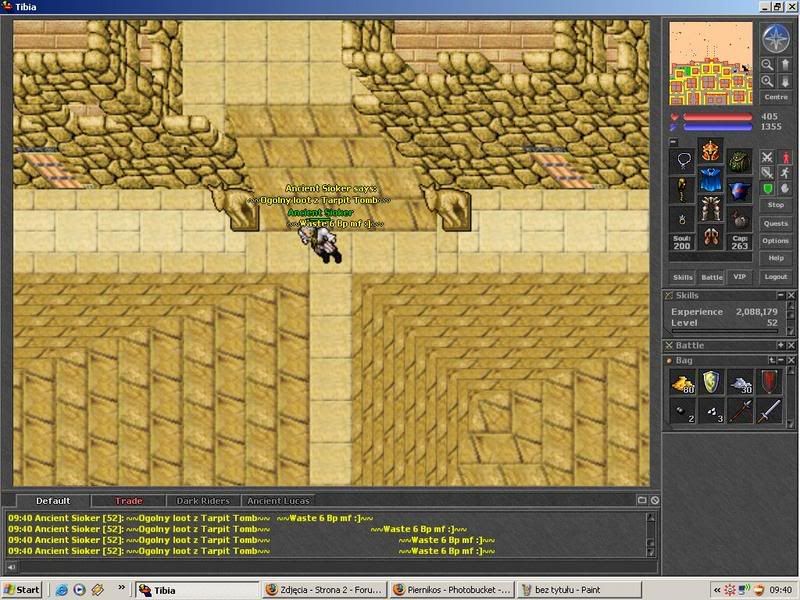Screen dimensions: 800x600
Task: Switch to bez tytułu - Paint window
Action: [579, 590]
